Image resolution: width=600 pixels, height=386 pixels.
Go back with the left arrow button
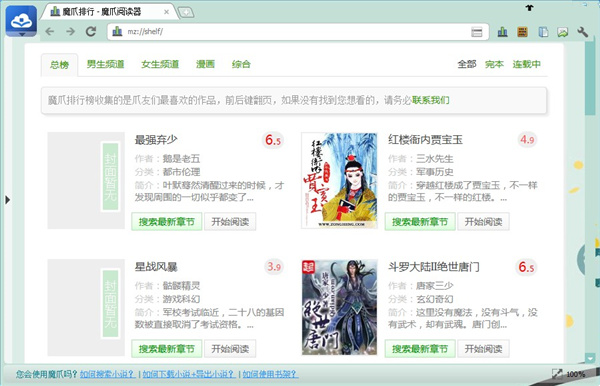pyautogui.click(x=50, y=32)
